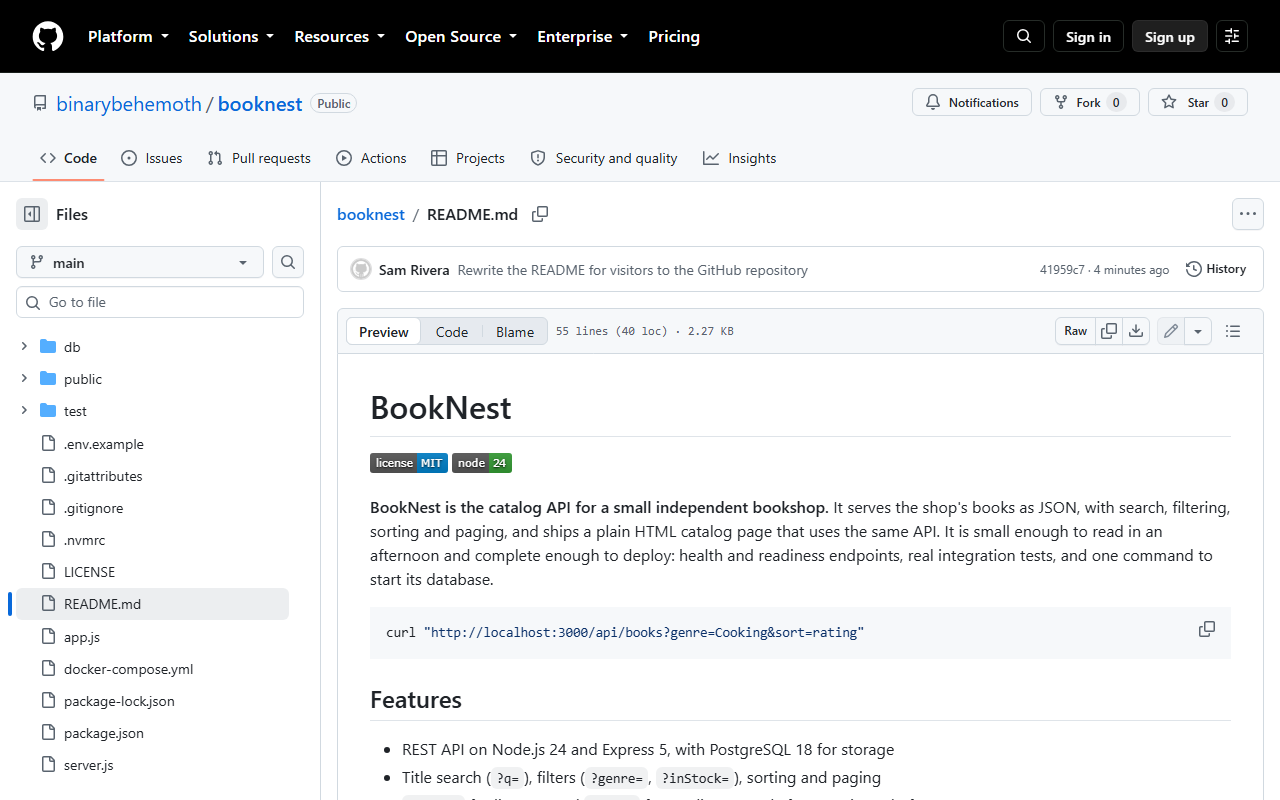Switch to Blame view
The width and height of the screenshot is (1280, 800).
click(x=515, y=332)
